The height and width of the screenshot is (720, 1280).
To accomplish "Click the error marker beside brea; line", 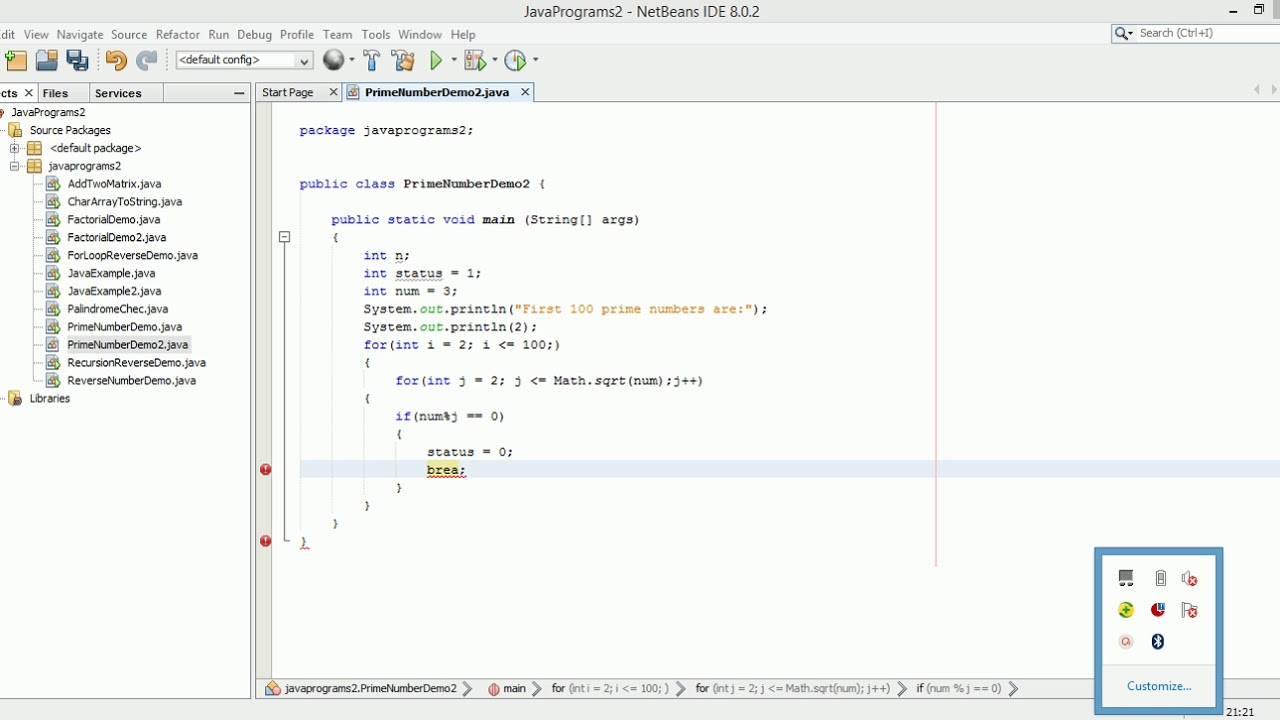I will [x=265, y=469].
